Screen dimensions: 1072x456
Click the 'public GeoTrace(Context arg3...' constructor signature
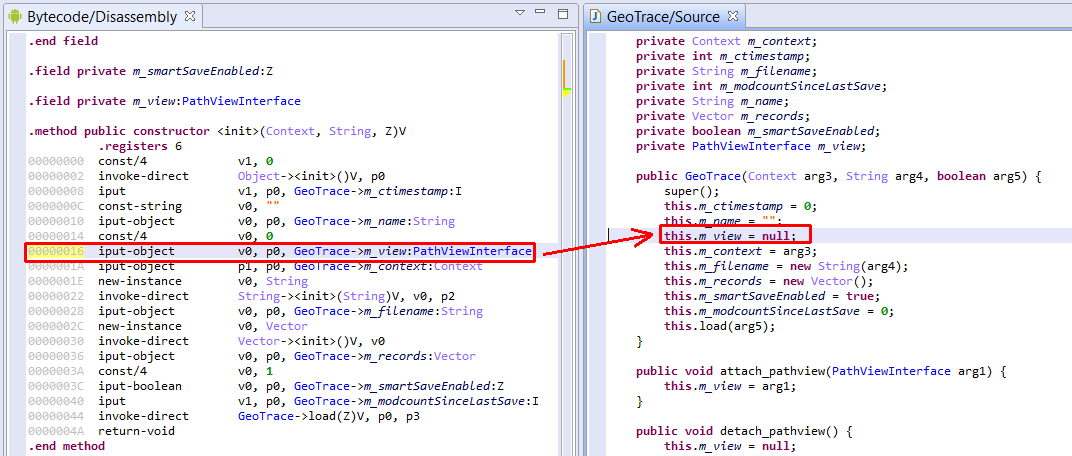[x=838, y=176]
